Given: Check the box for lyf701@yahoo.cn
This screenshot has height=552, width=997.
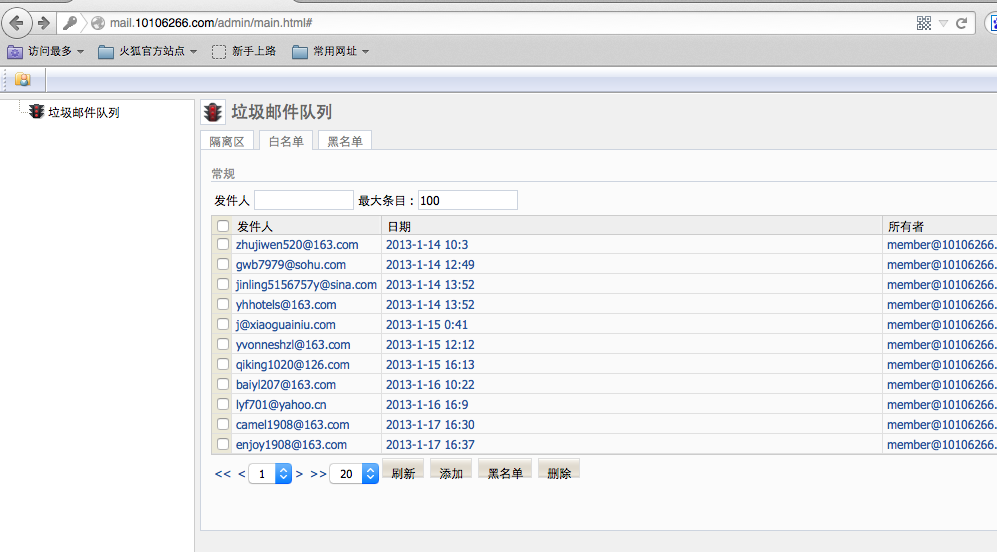Looking at the screenshot, I should (x=223, y=404).
